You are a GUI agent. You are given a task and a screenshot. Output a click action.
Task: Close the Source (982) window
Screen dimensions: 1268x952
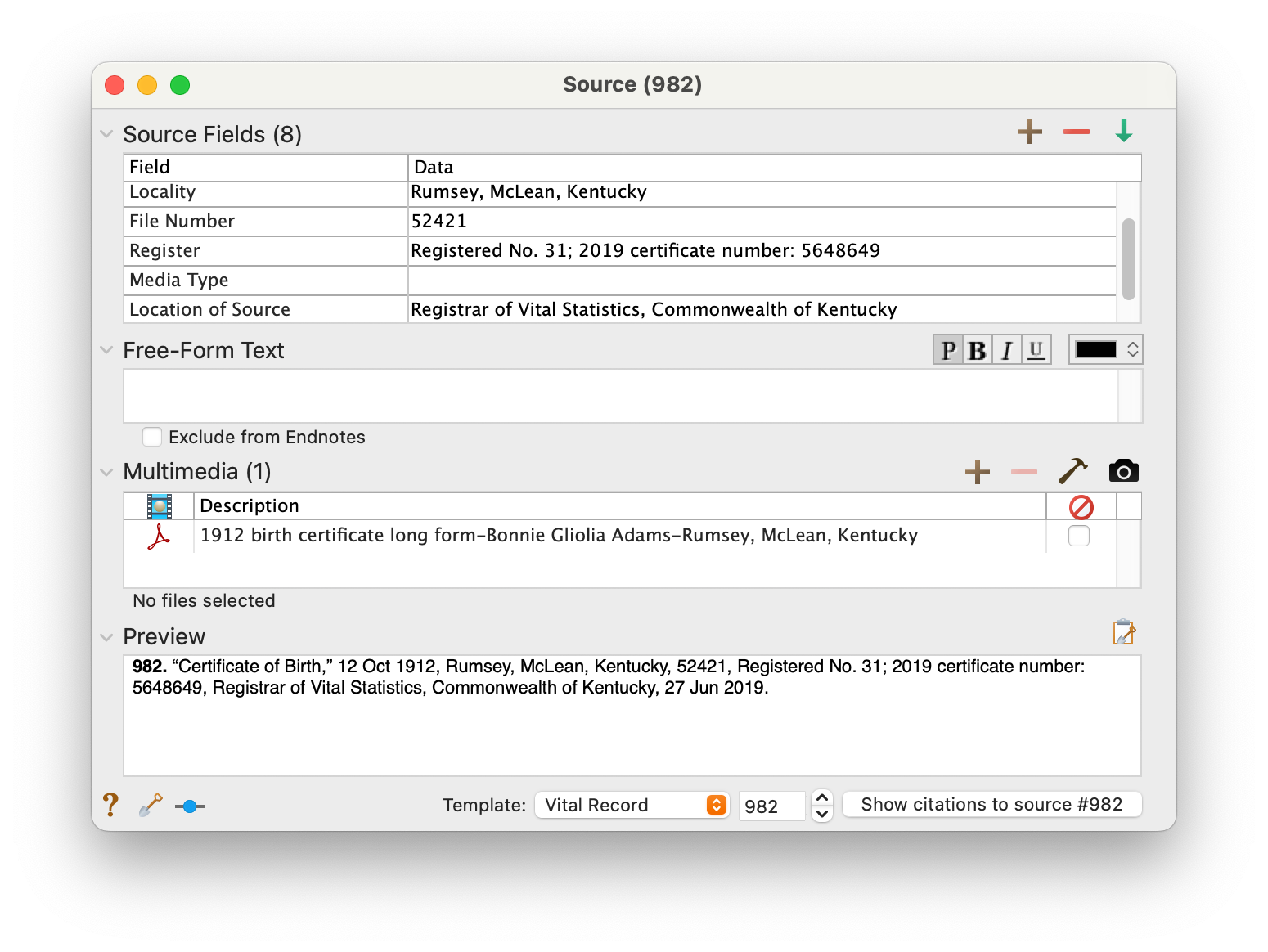[x=115, y=85]
